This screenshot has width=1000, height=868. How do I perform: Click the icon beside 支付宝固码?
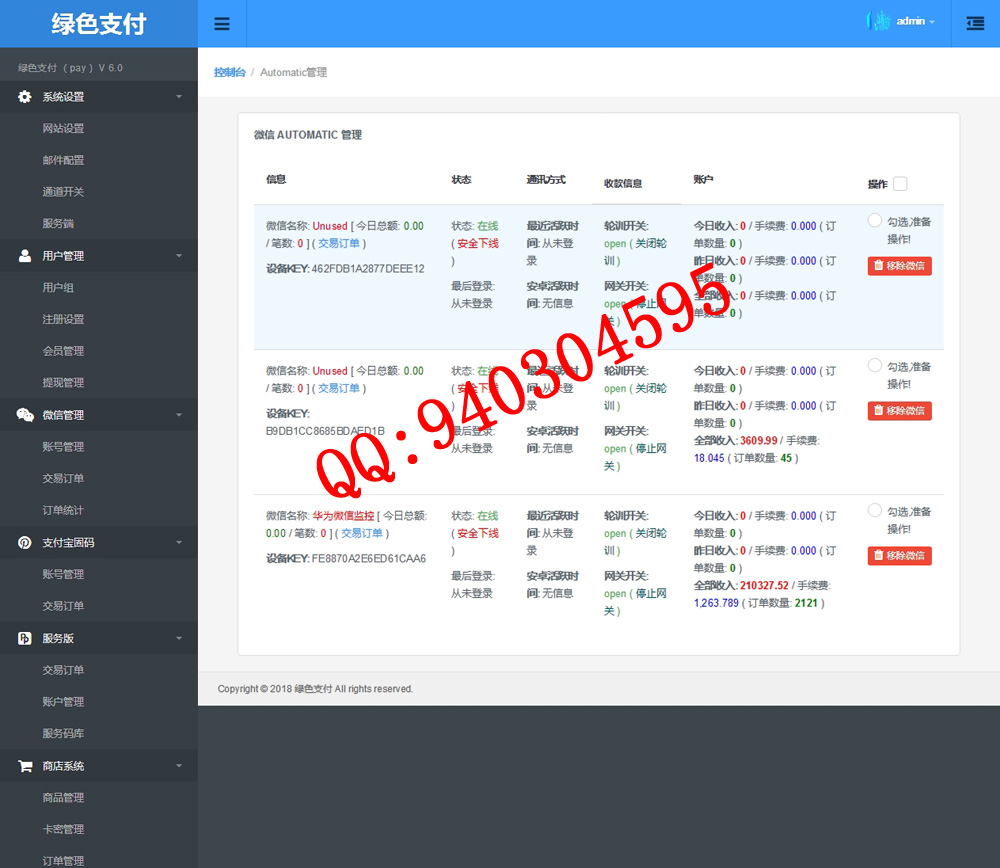click(25, 543)
